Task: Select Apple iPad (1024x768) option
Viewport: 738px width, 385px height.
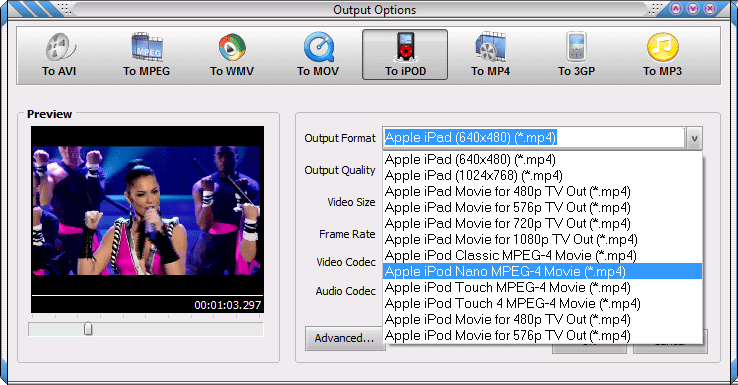Action: 542,176
